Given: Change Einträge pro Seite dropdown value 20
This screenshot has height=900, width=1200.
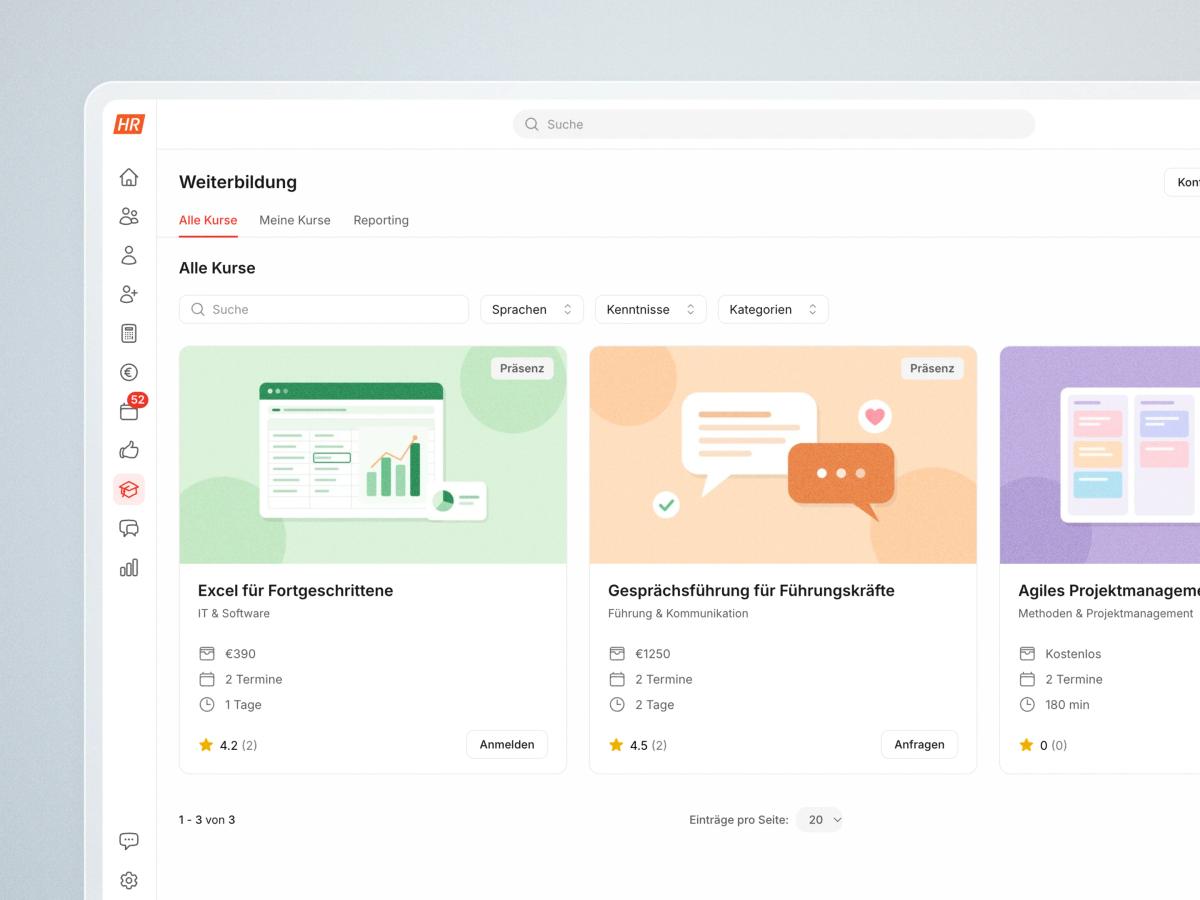Looking at the screenshot, I should (820, 820).
